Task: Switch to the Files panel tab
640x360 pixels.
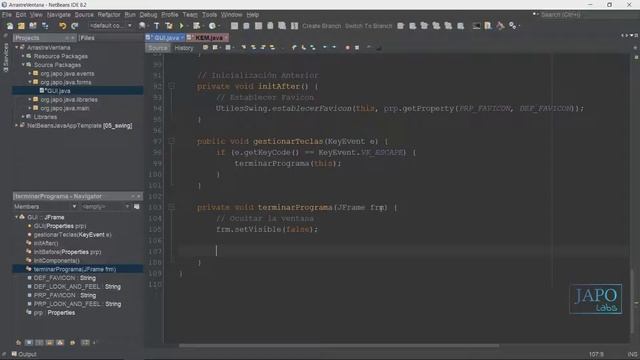Action: (x=87, y=38)
